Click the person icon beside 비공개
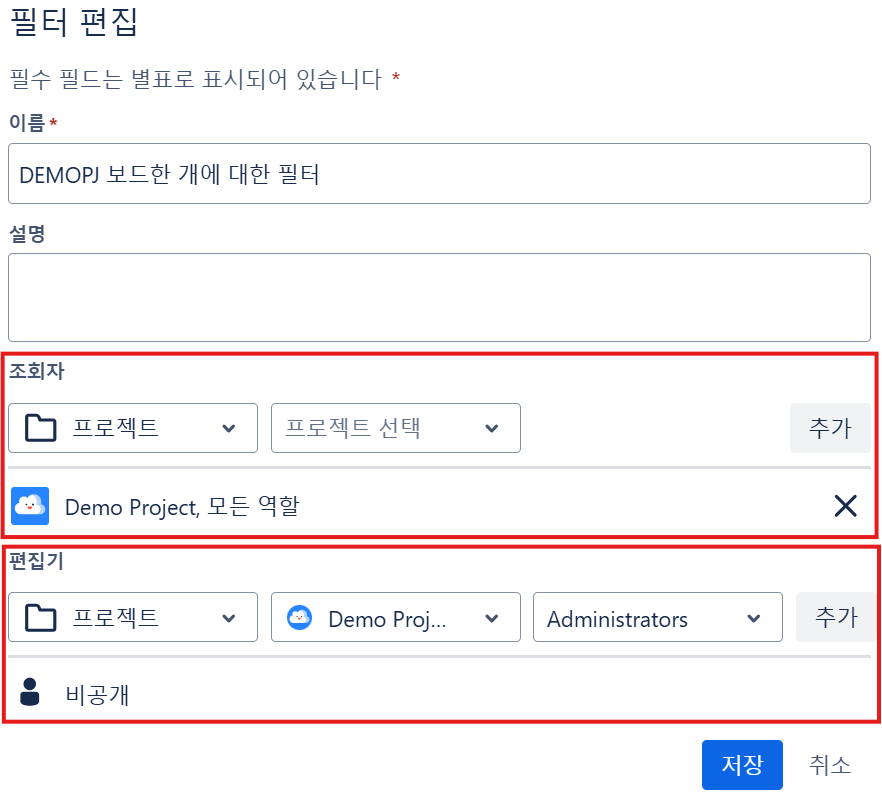 pos(30,692)
